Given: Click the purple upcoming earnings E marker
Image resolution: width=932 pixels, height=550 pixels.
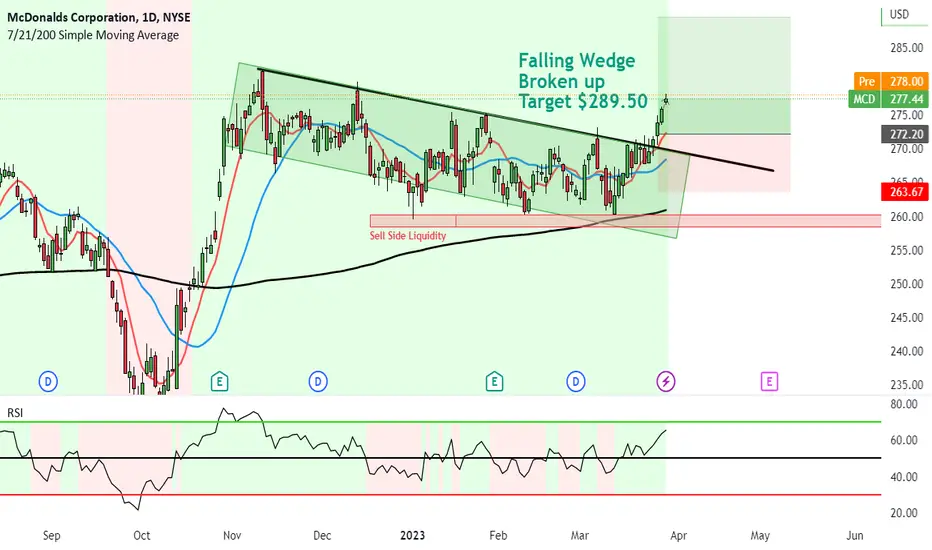Looking at the screenshot, I should coord(769,381).
